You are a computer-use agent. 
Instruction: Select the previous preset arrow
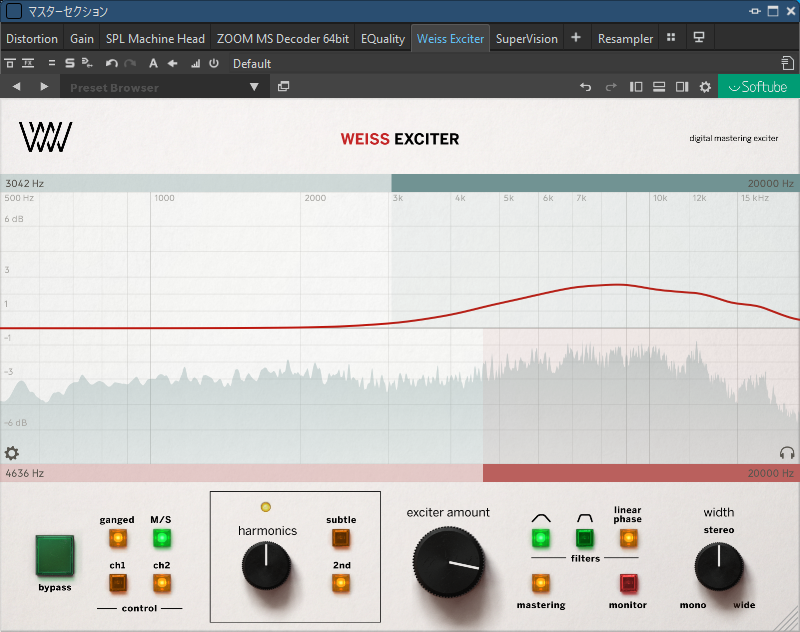(x=17, y=87)
